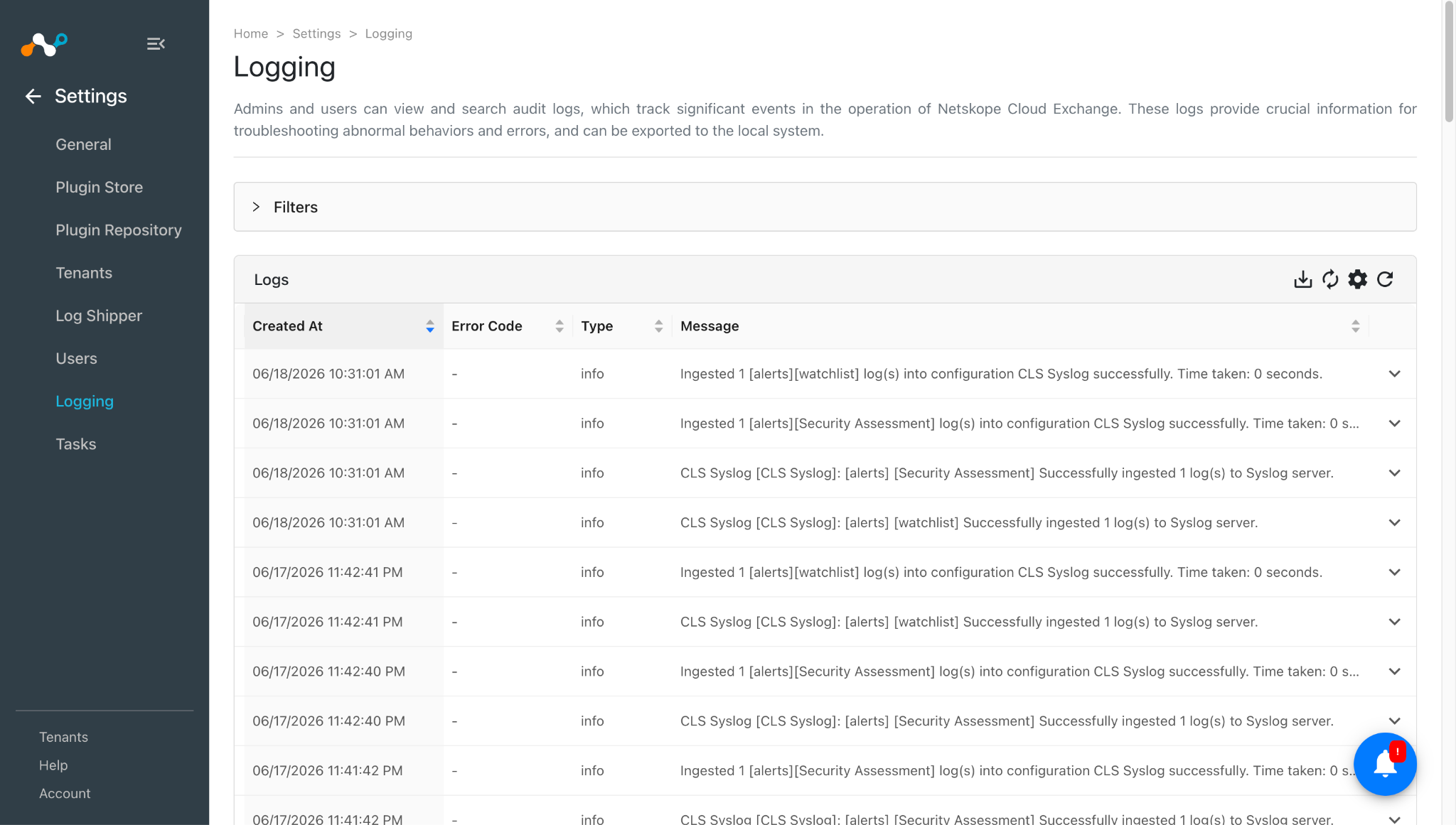Click Settings breadcrumb link
1456x825 pixels.
[316, 33]
